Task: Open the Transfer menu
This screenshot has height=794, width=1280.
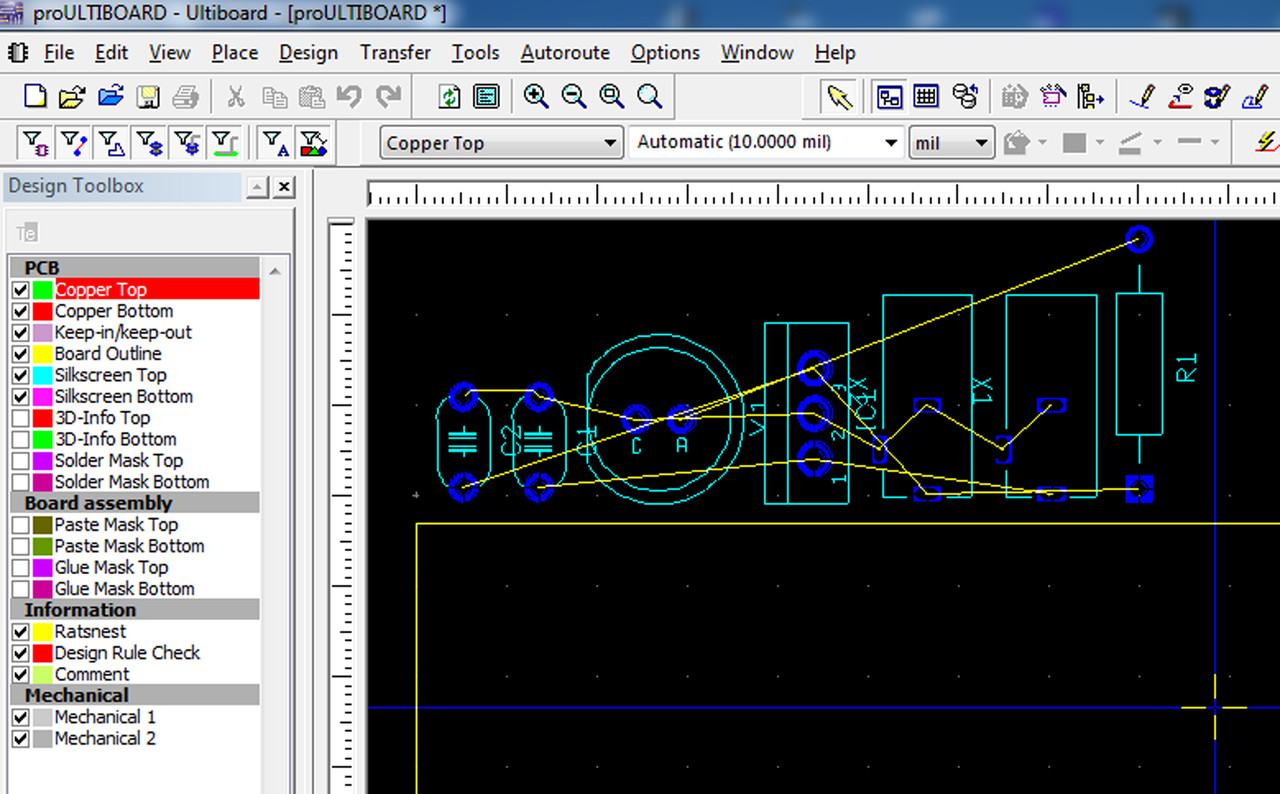Action: coord(395,53)
